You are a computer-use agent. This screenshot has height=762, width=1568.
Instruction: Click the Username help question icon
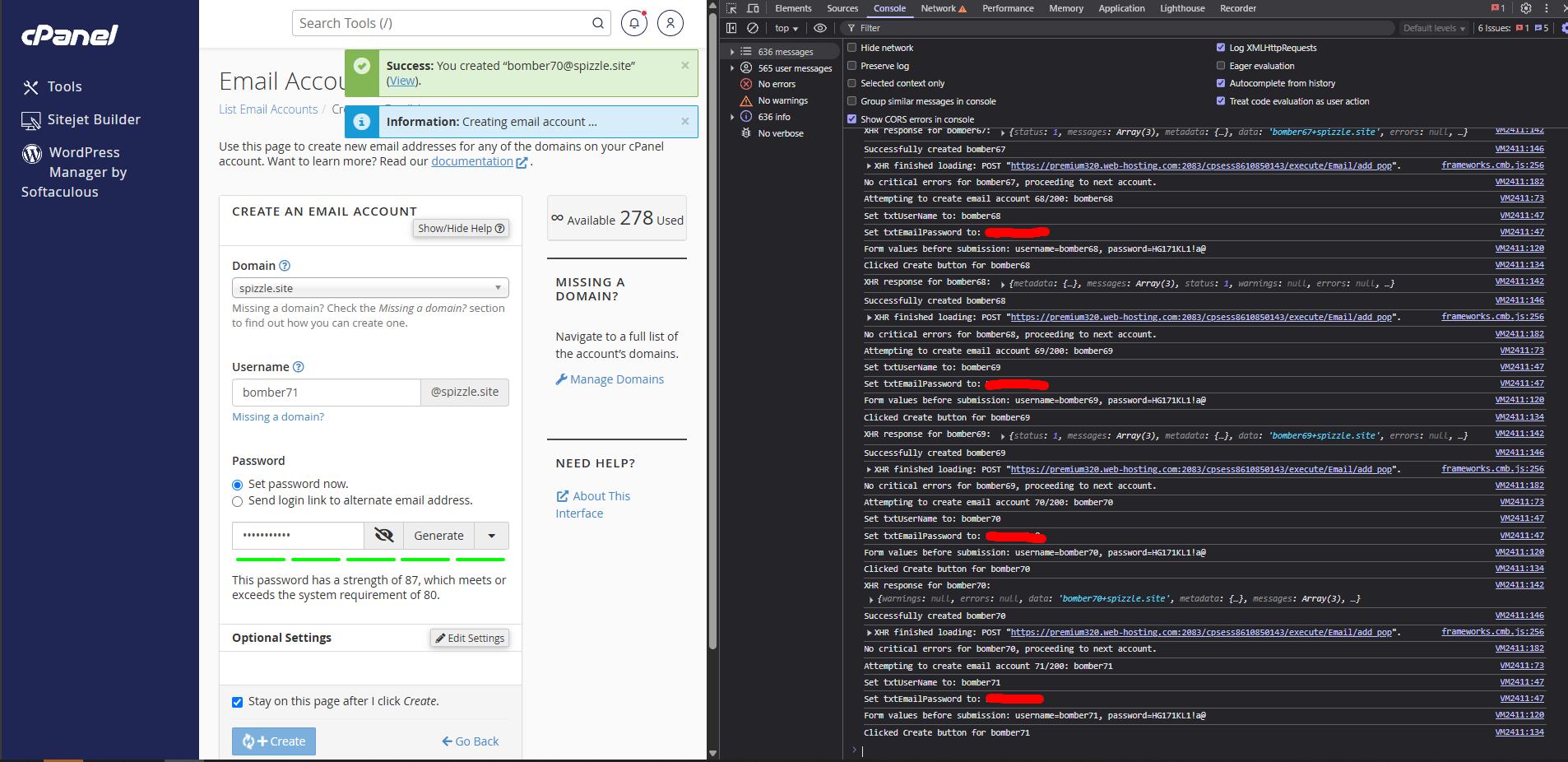pos(299,367)
